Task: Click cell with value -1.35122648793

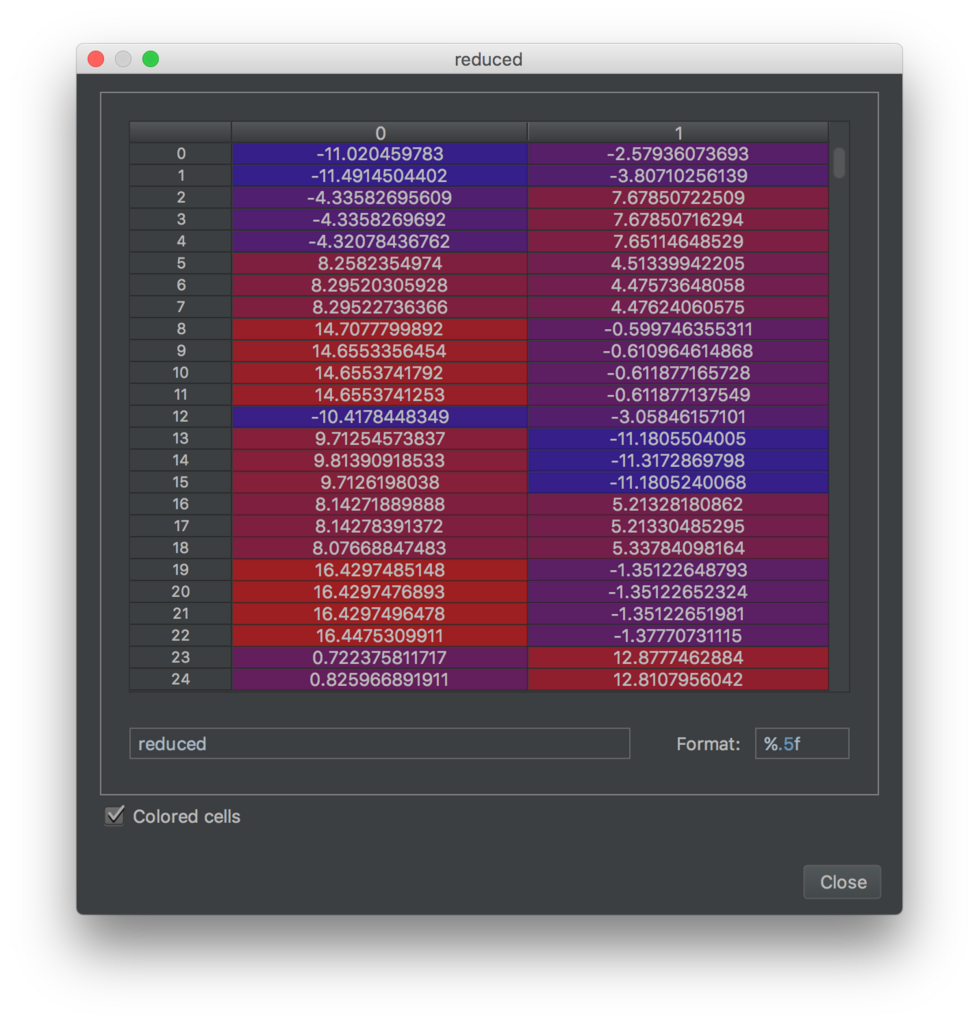Action: click(678, 569)
